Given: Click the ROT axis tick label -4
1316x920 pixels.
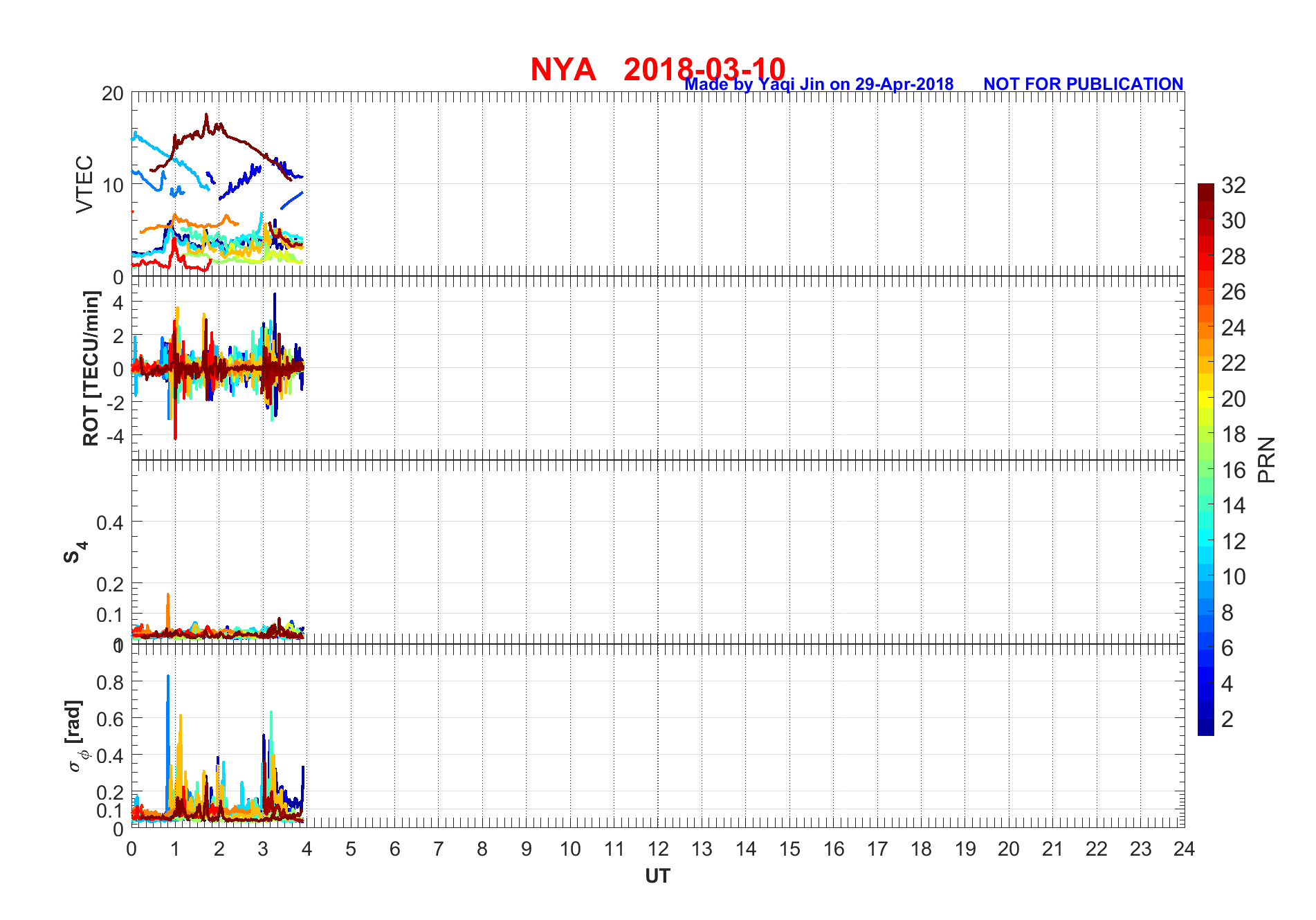Looking at the screenshot, I should point(114,436).
